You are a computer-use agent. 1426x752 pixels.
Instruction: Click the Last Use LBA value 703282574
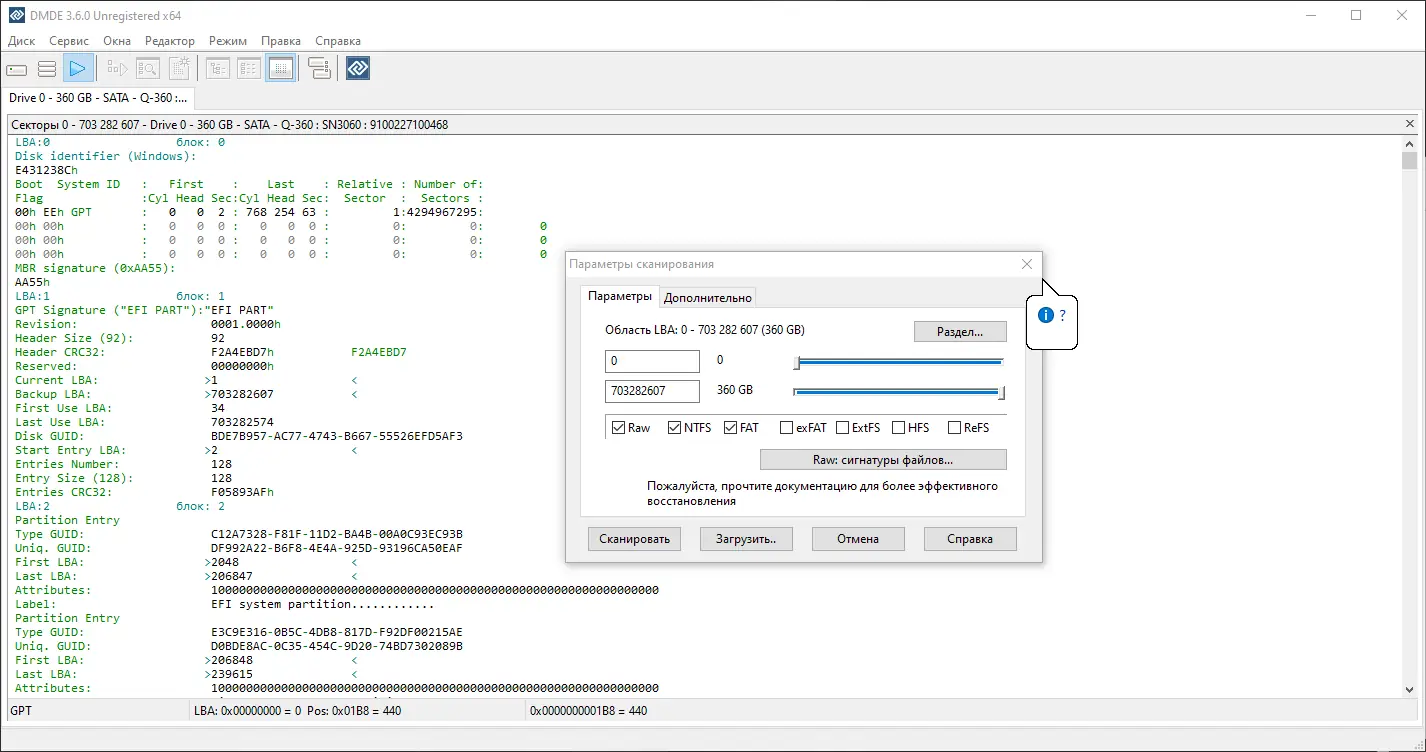tap(242, 422)
